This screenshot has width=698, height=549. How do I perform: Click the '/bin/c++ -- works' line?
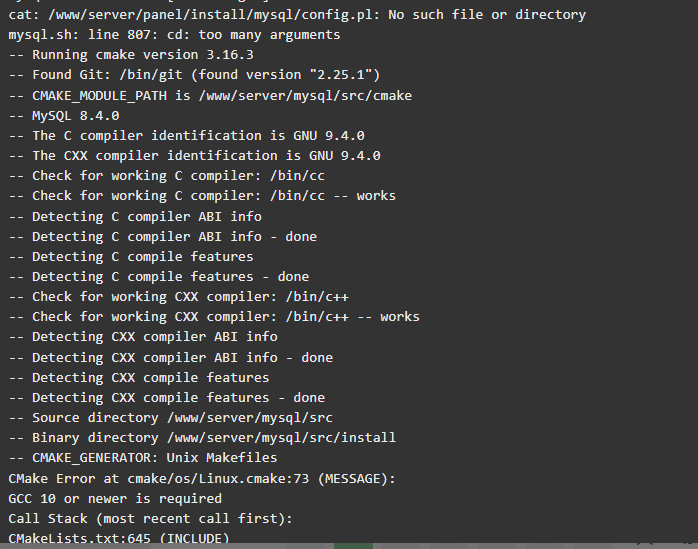click(214, 317)
